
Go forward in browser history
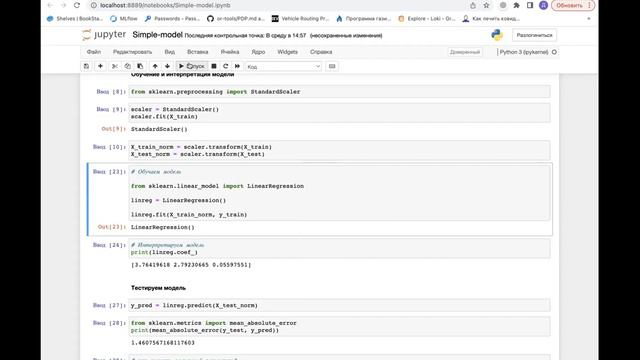pyautogui.click(x=63, y=5)
